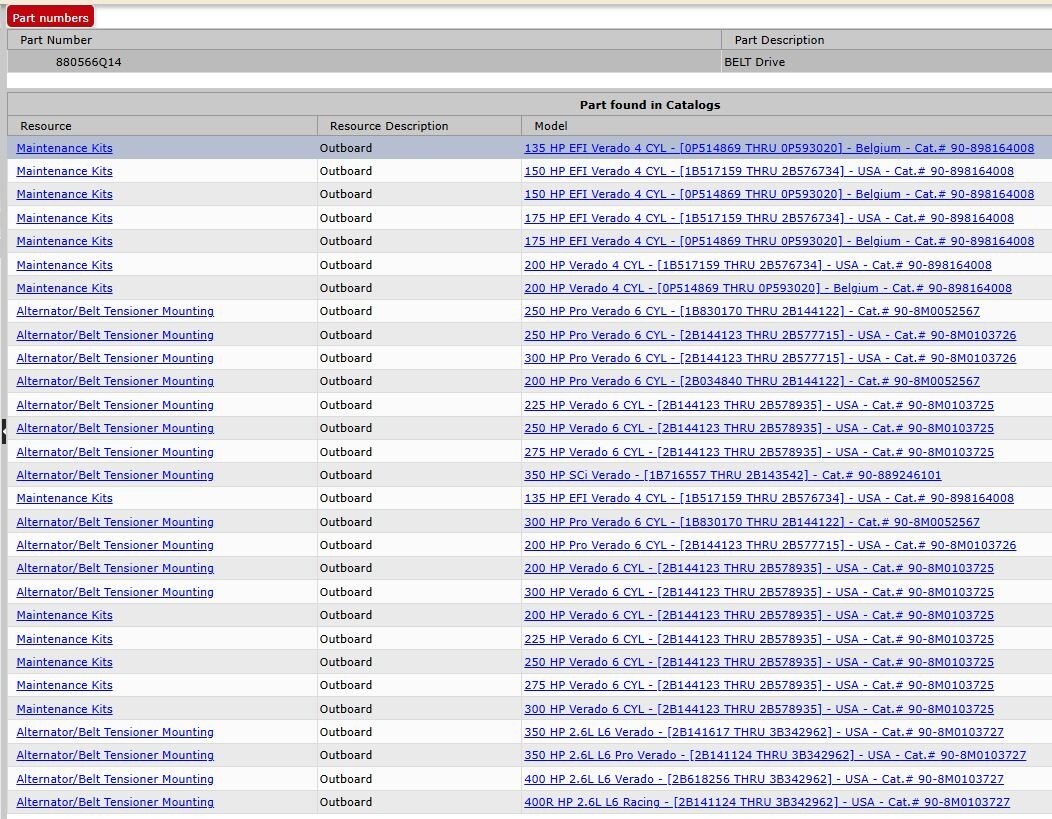
Task: Click Outboard in the 400R HP Racing row
Action: coord(346,802)
